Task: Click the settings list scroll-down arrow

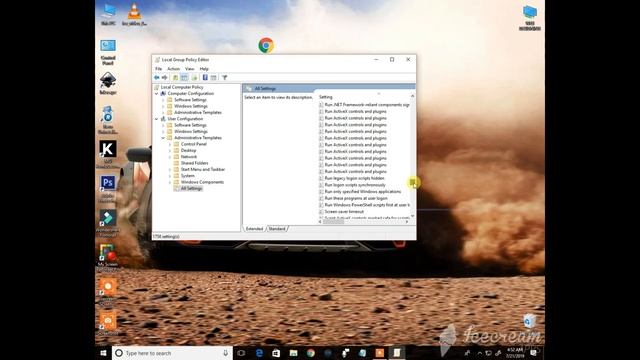Action: click(413, 216)
